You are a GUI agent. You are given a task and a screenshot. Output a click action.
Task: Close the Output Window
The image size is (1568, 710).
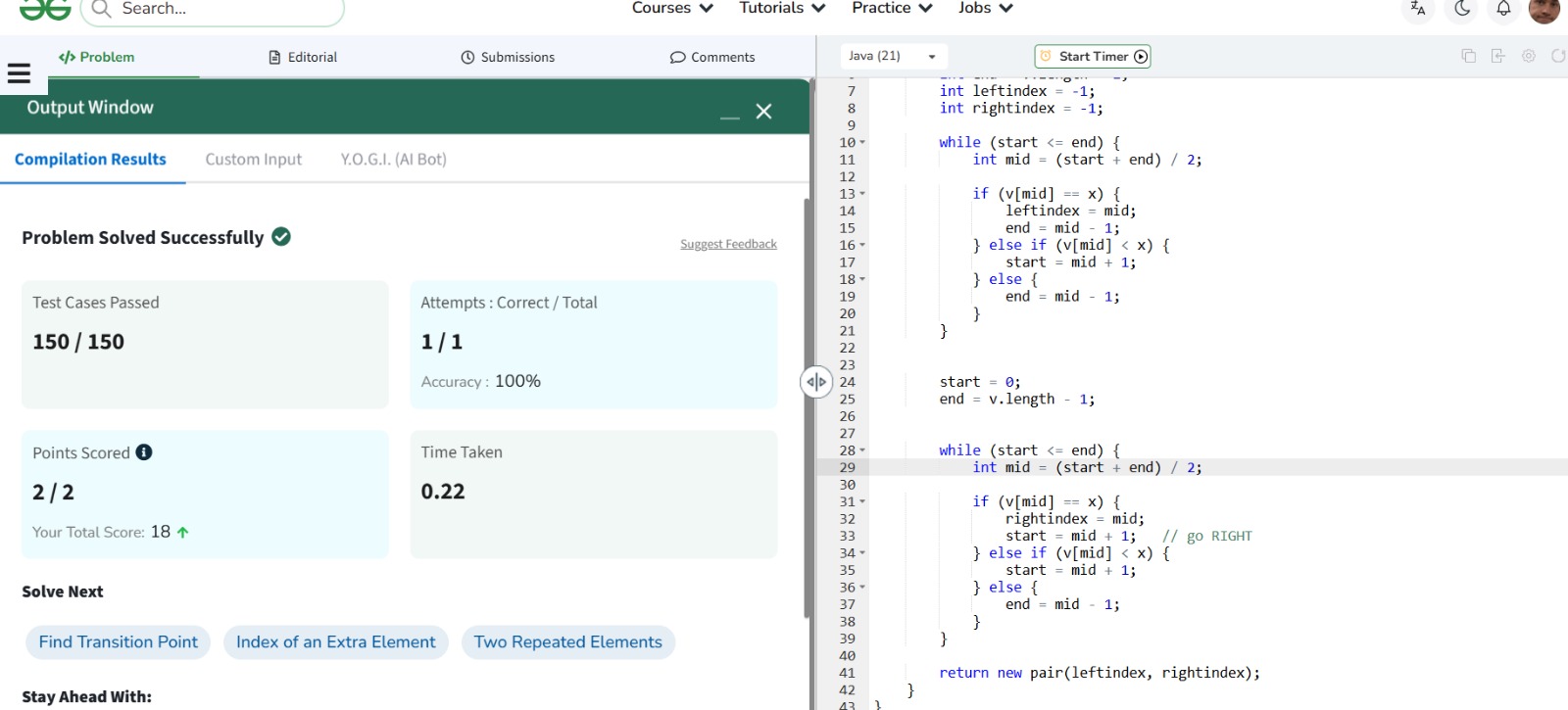(764, 112)
